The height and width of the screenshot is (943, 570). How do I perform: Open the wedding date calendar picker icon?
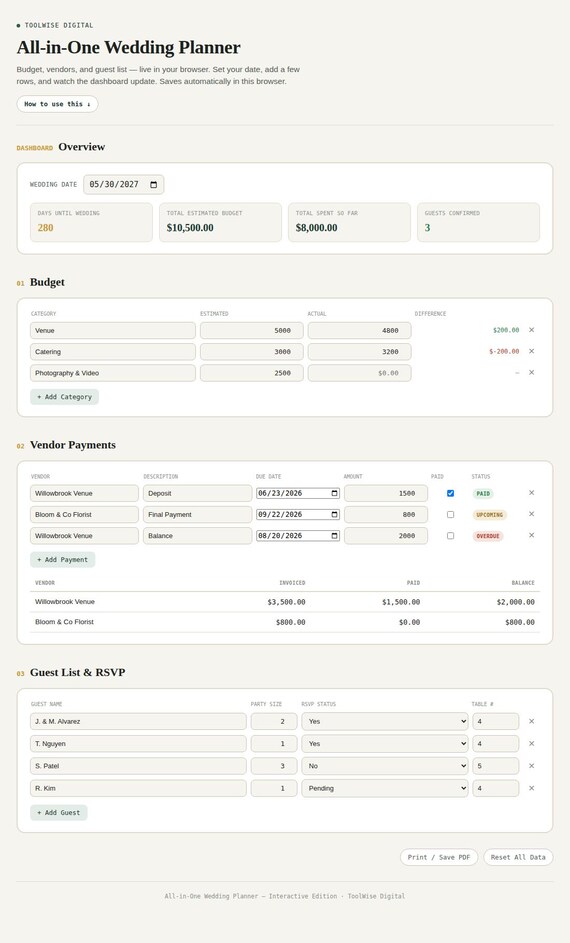tap(153, 185)
